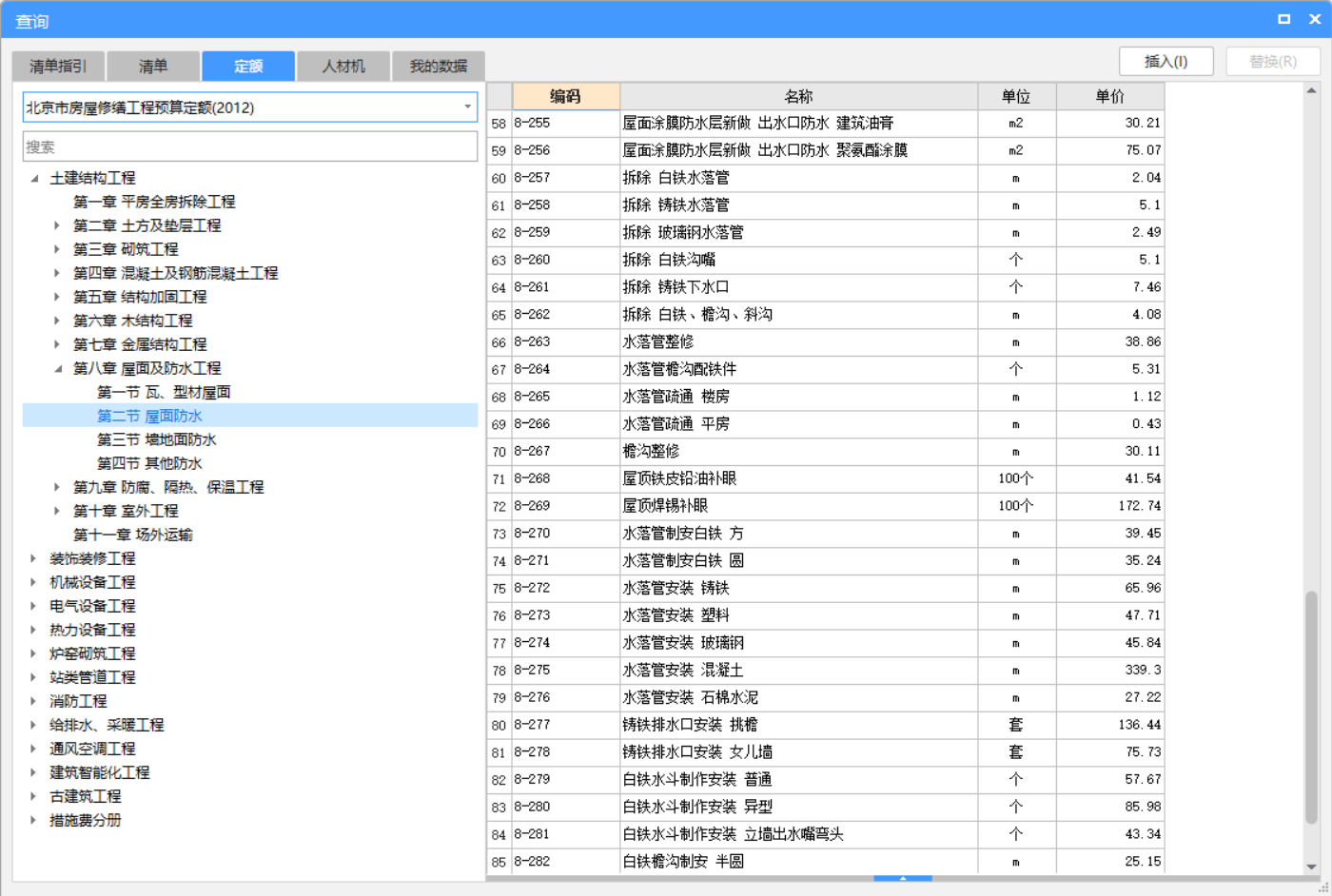This screenshot has height=896, width=1332.
Task: Select 第一章 平房全房拆除工程
Action: [154, 202]
